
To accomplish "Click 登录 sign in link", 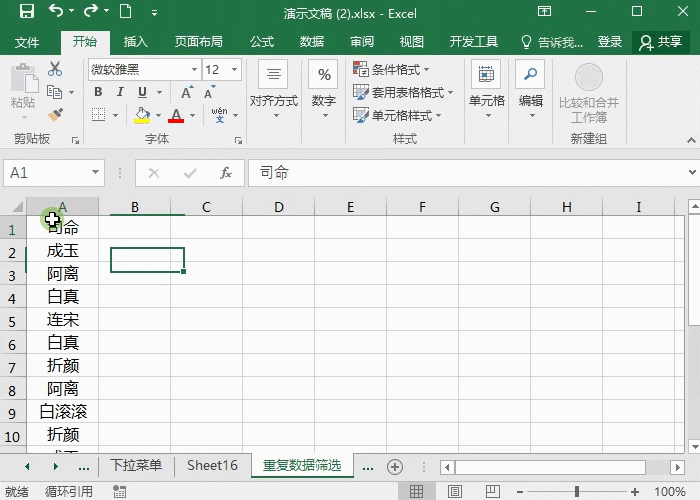I will pos(610,42).
